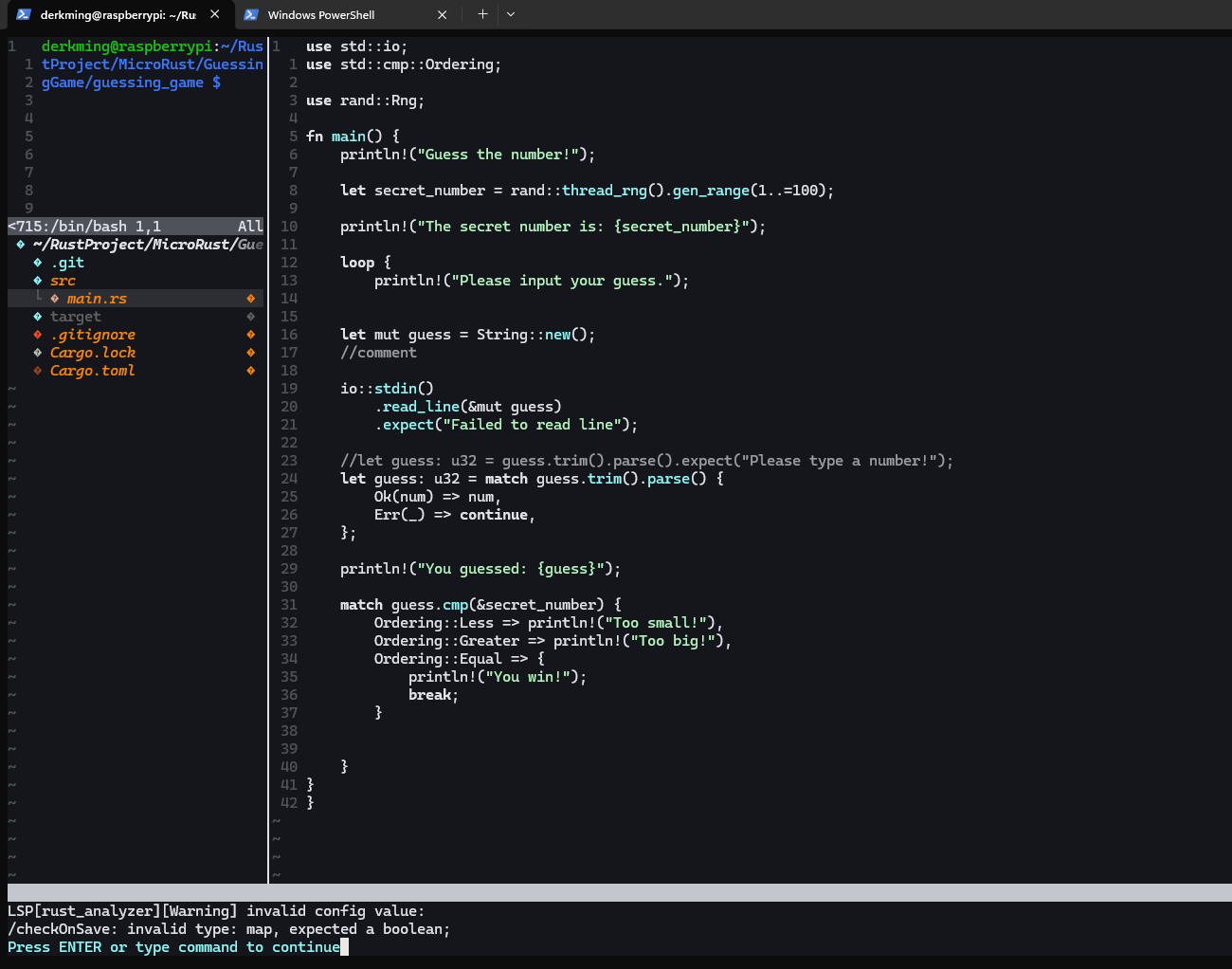Click the red icon beside .gitignore
This screenshot has height=969, width=1232.
(x=38, y=335)
